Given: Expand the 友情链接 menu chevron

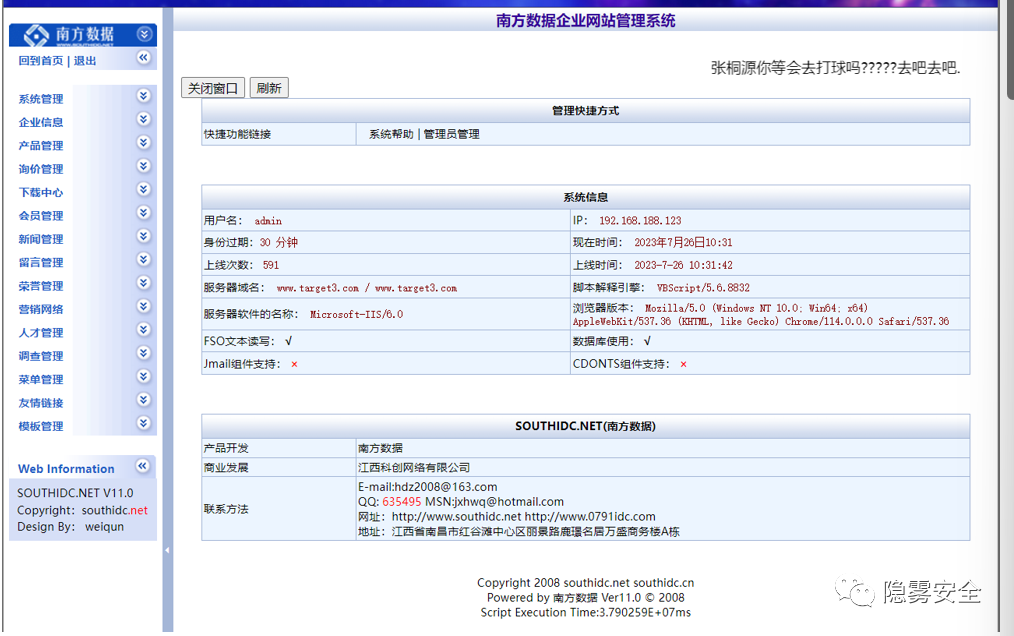Looking at the screenshot, I should [x=144, y=400].
